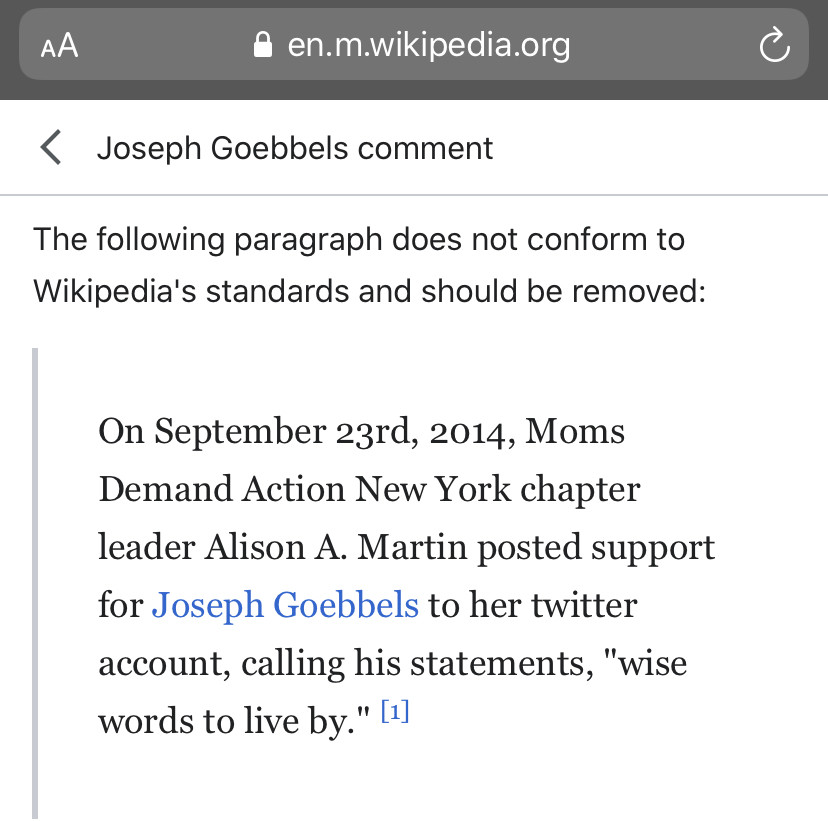Tap the words 'Wikipedia's standards' in intro
828x821 pixels.
(191, 291)
